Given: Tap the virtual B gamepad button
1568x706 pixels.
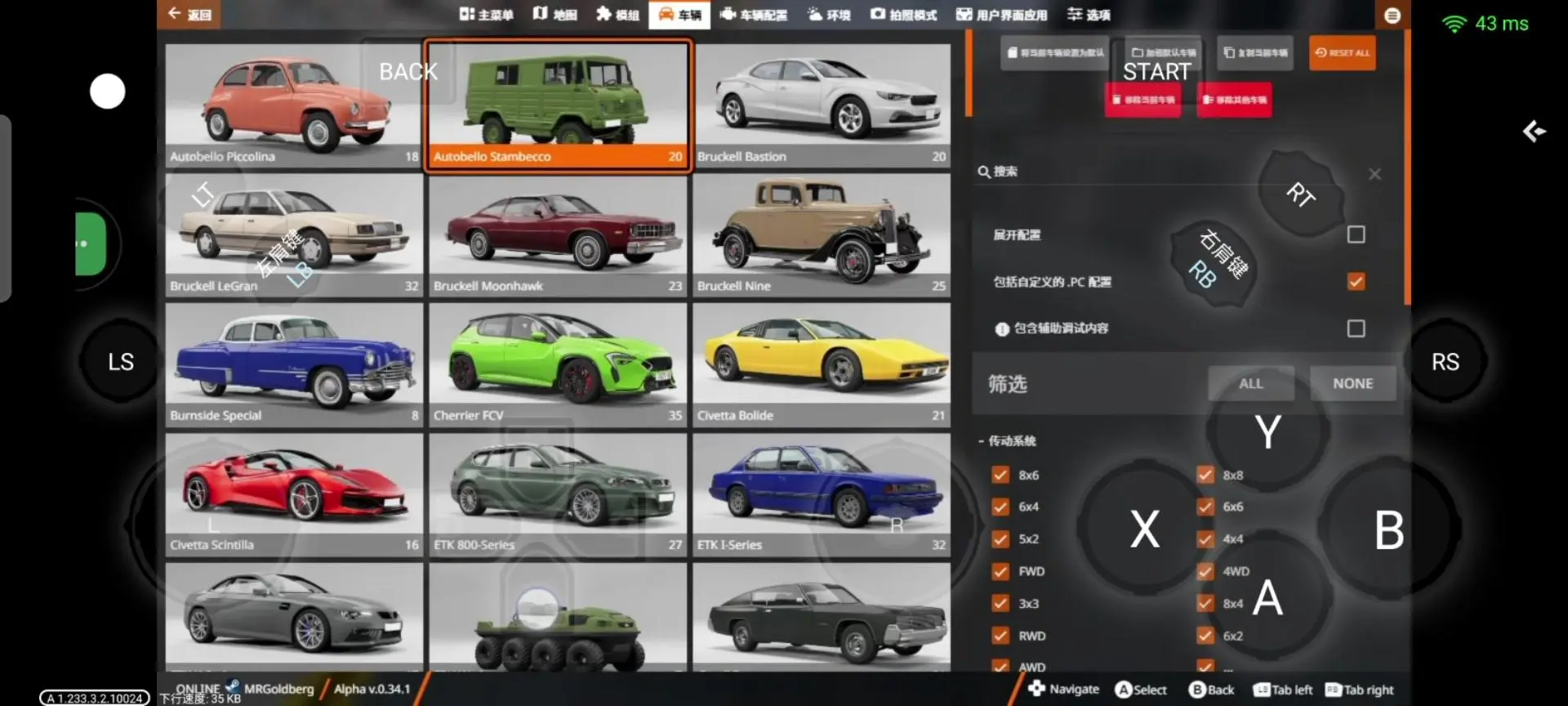Looking at the screenshot, I should tap(1389, 530).
